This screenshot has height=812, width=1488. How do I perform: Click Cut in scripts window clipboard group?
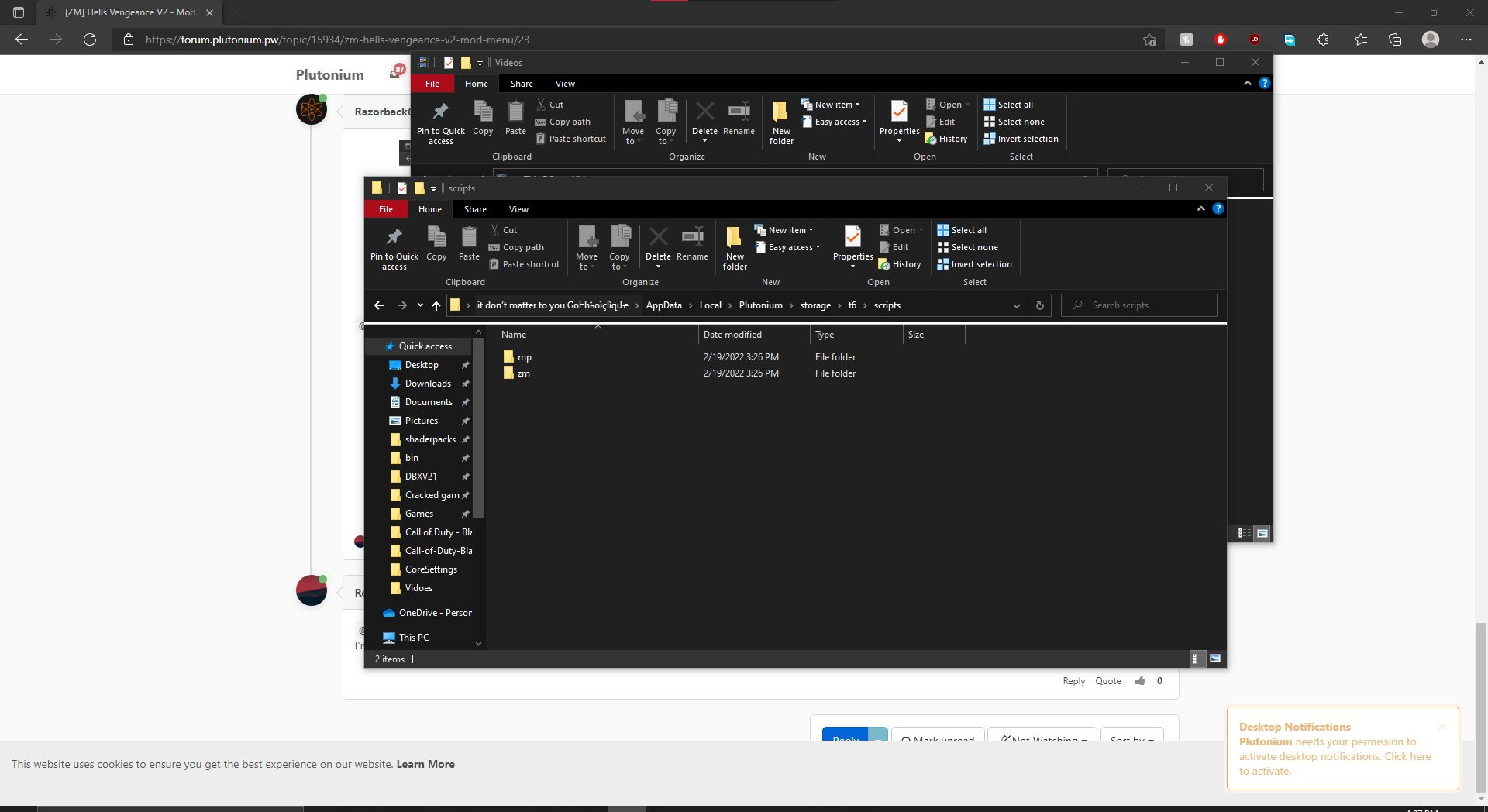[503, 230]
